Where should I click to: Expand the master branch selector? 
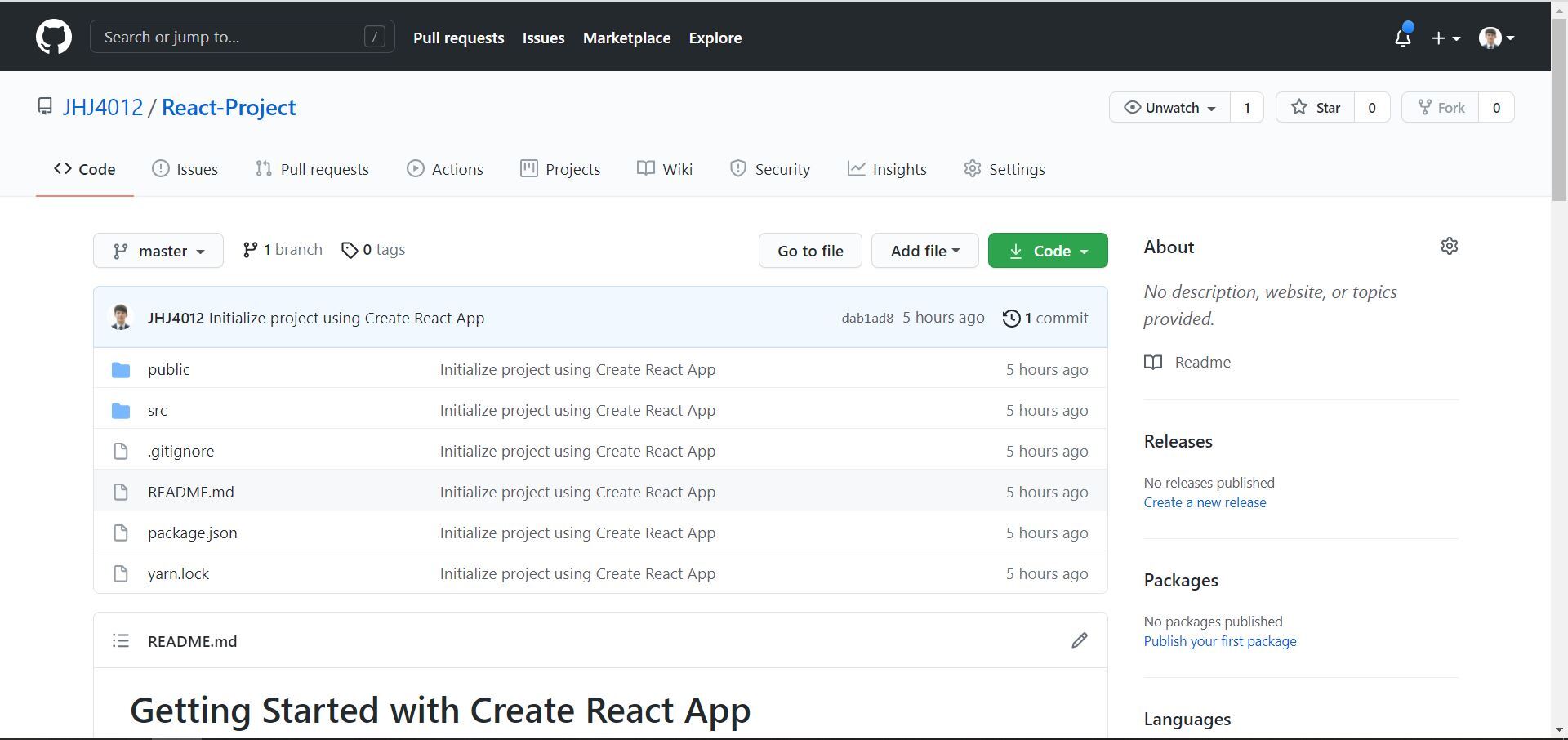[158, 250]
